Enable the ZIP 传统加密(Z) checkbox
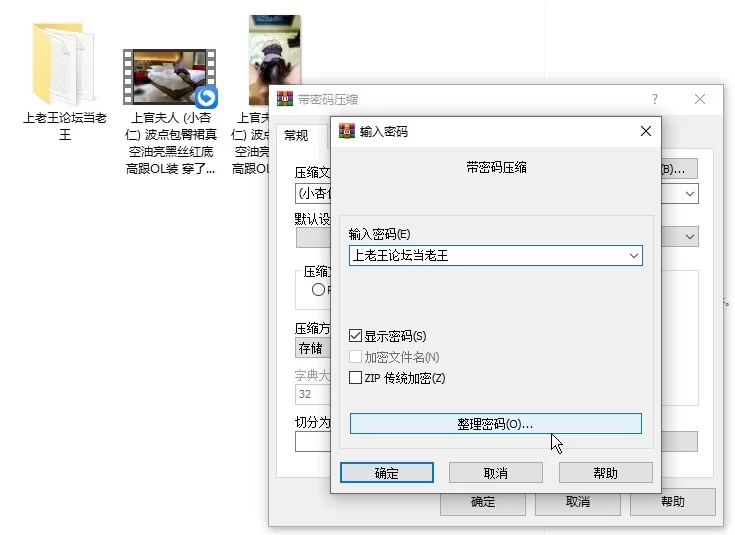Image resolution: width=735 pixels, height=535 pixels. pyautogui.click(x=355, y=377)
